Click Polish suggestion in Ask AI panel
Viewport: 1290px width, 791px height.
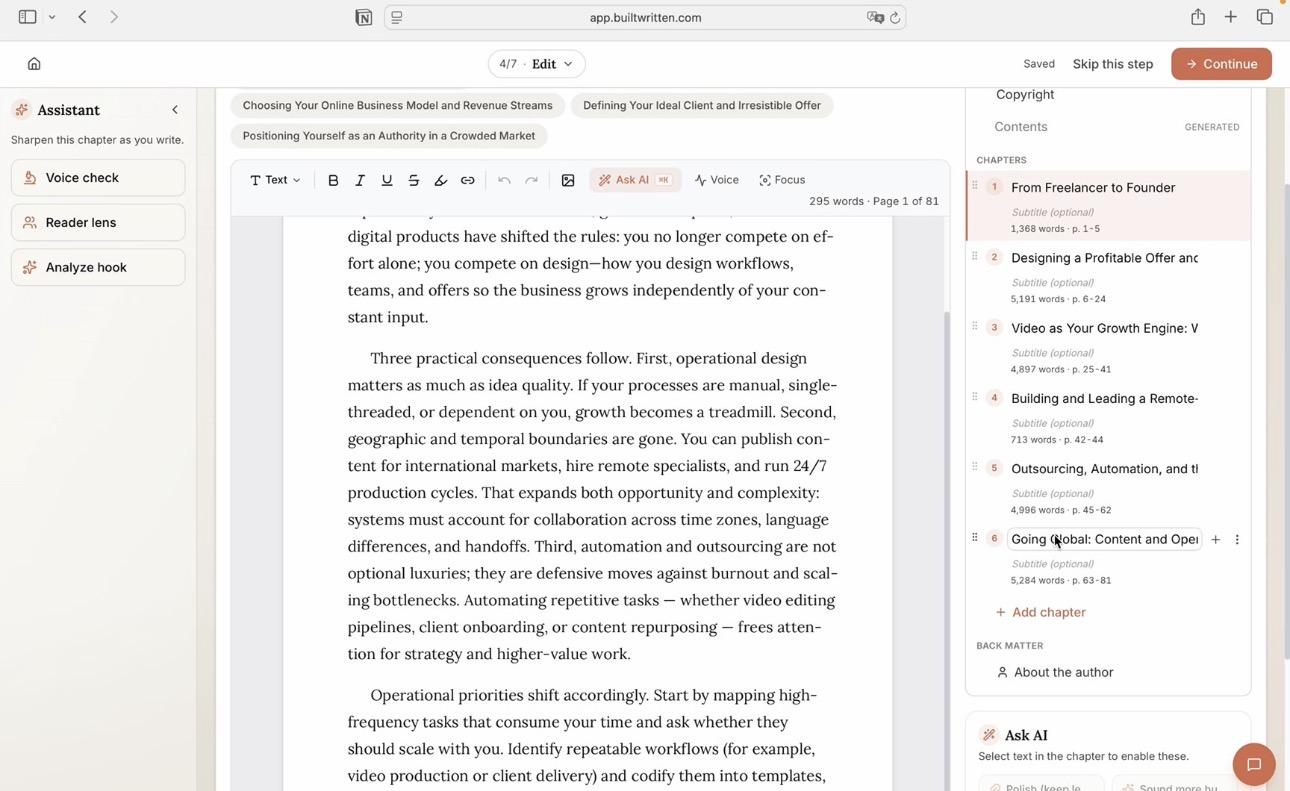[1041, 786]
